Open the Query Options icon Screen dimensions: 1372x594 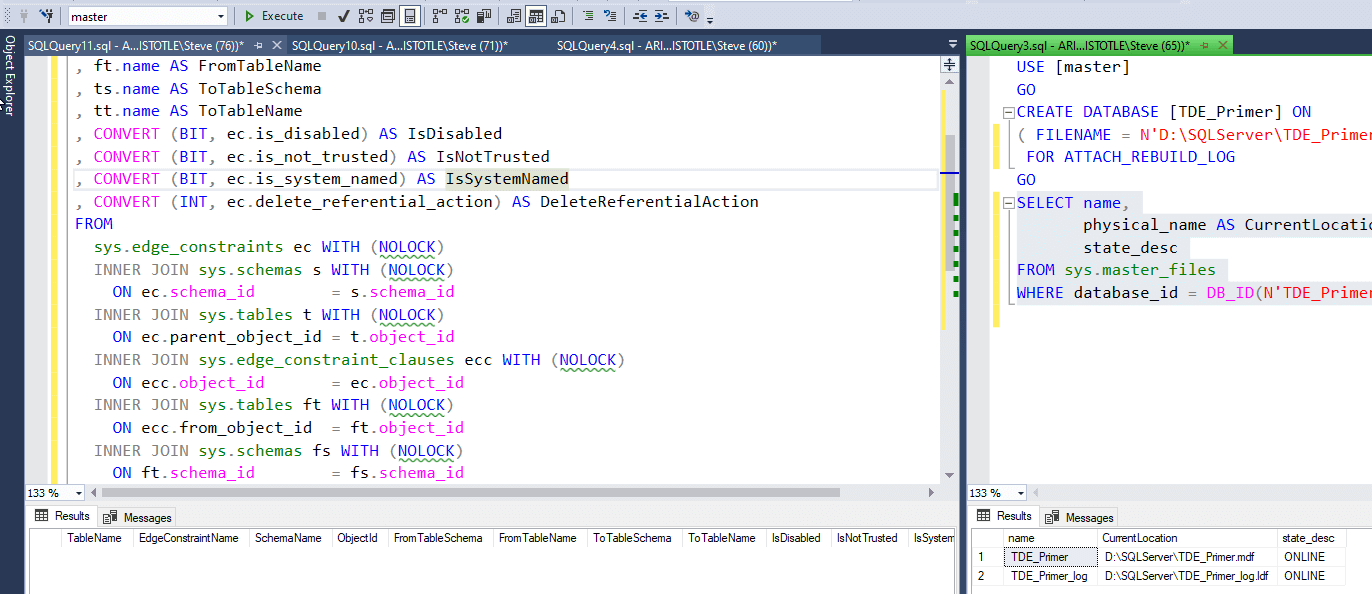(x=388, y=16)
